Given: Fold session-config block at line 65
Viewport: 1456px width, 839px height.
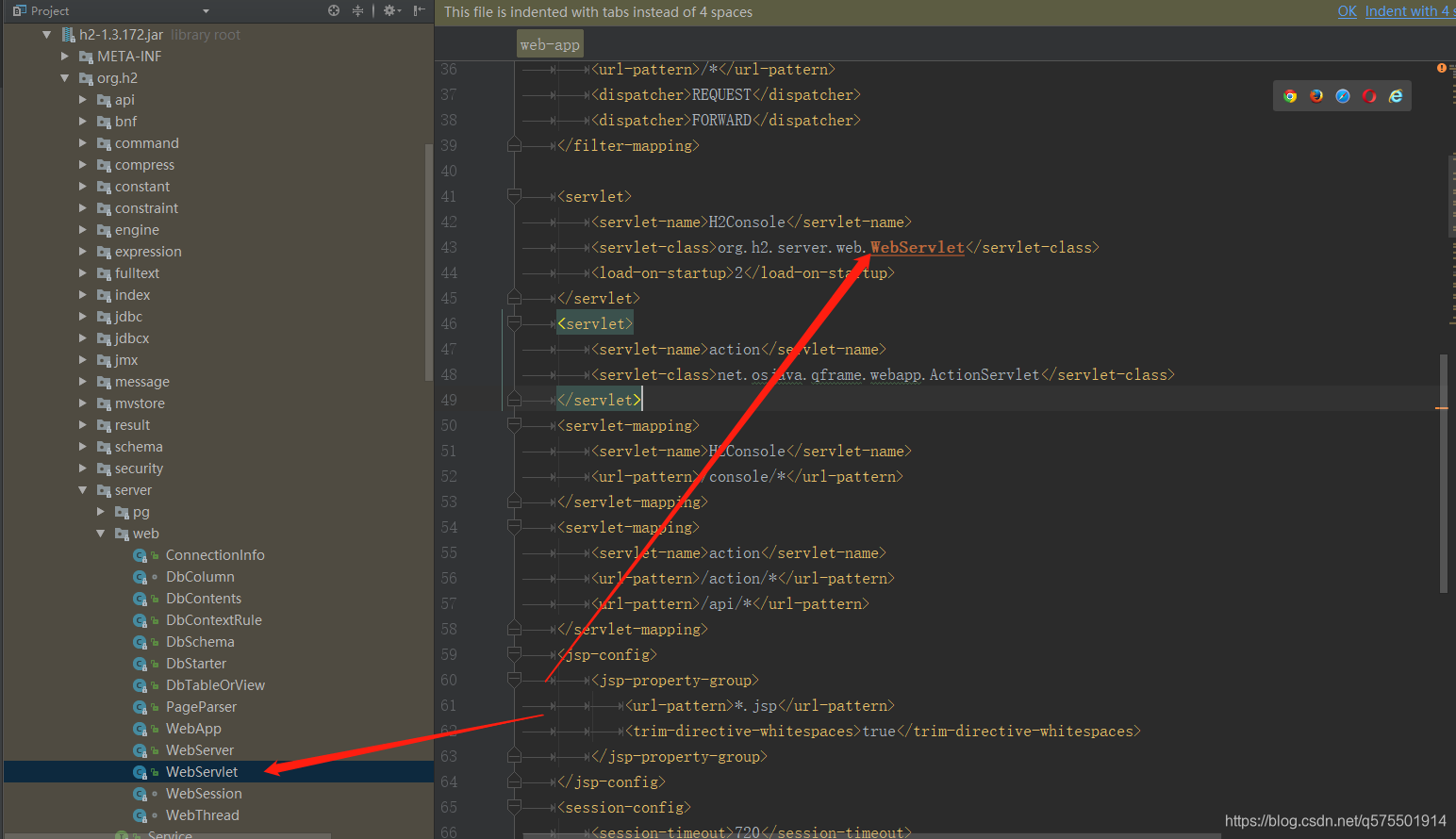Looking at the screenshot, I should click(x=514, y=807).
